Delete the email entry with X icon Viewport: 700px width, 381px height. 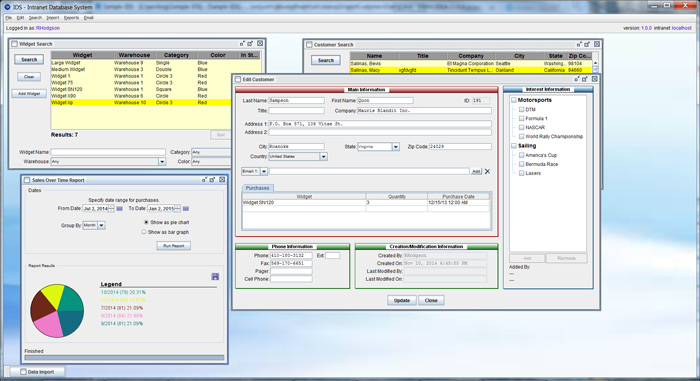488,172
